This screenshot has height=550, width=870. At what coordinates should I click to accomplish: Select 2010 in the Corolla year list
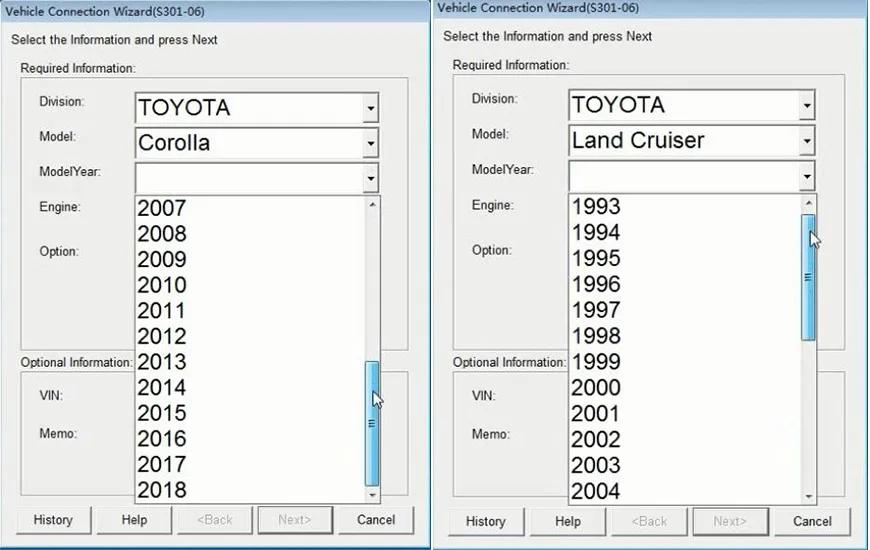pos(250,285)
